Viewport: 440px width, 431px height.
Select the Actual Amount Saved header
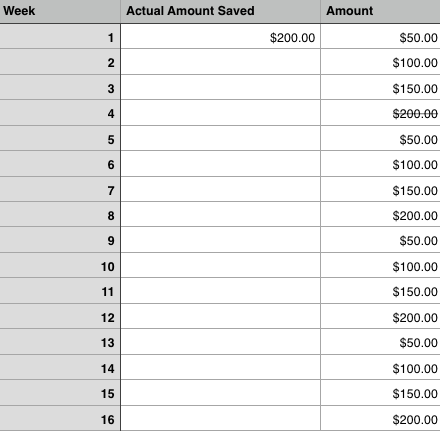tap(220, 11)
